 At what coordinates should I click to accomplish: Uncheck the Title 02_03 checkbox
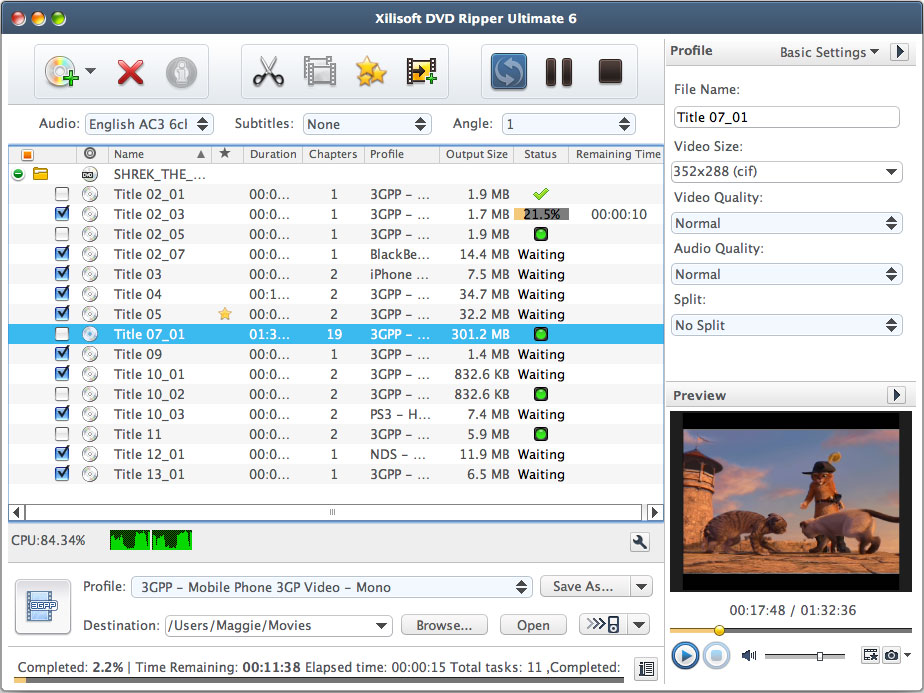tap(61, 214)
